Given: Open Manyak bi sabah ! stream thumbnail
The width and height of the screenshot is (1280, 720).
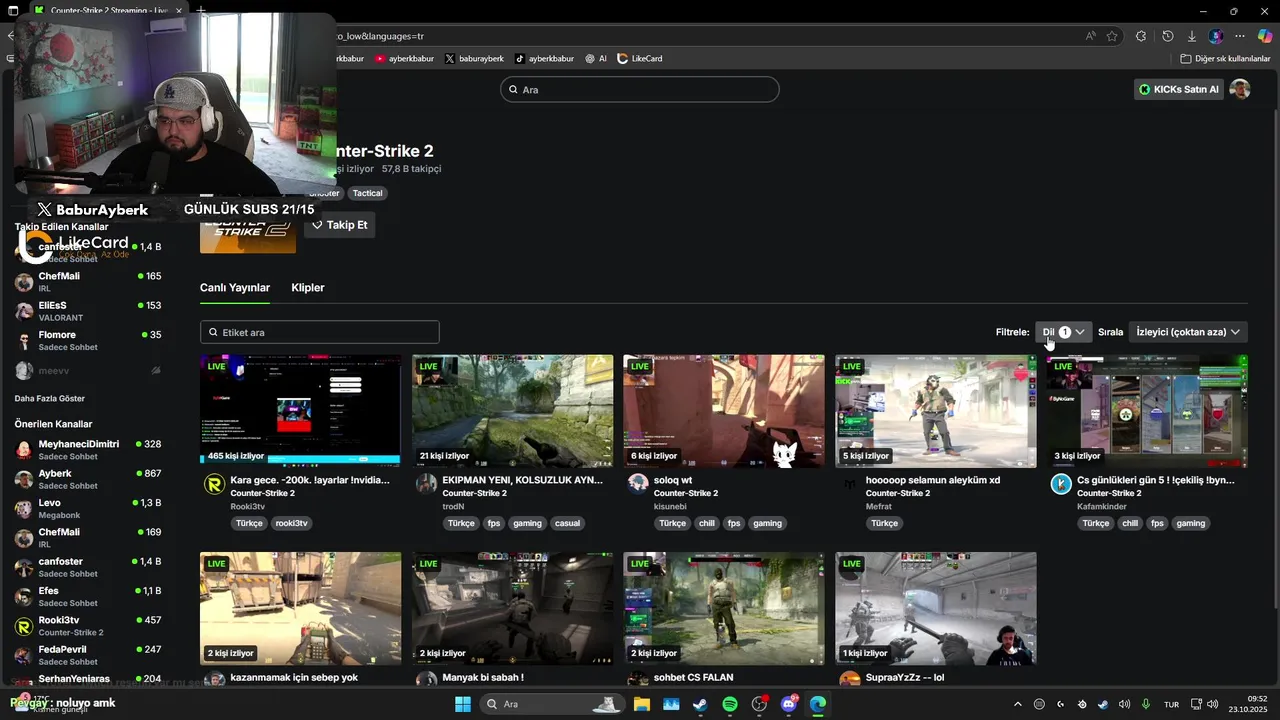Looking at the screenshot, I should pos(512,609).
